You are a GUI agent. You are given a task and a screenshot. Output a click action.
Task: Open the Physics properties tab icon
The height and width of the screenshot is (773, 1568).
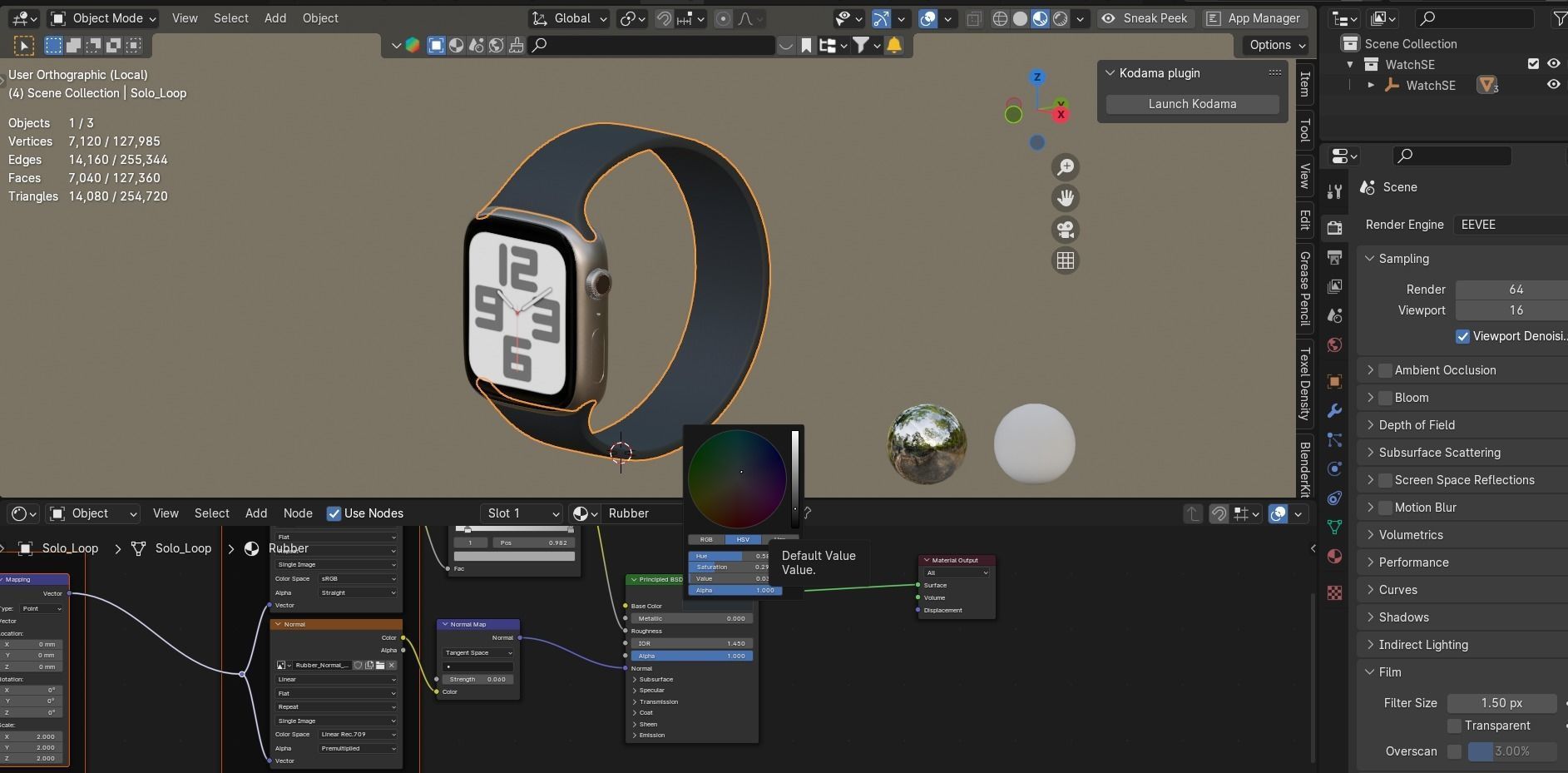click(x=1334, y=468)
